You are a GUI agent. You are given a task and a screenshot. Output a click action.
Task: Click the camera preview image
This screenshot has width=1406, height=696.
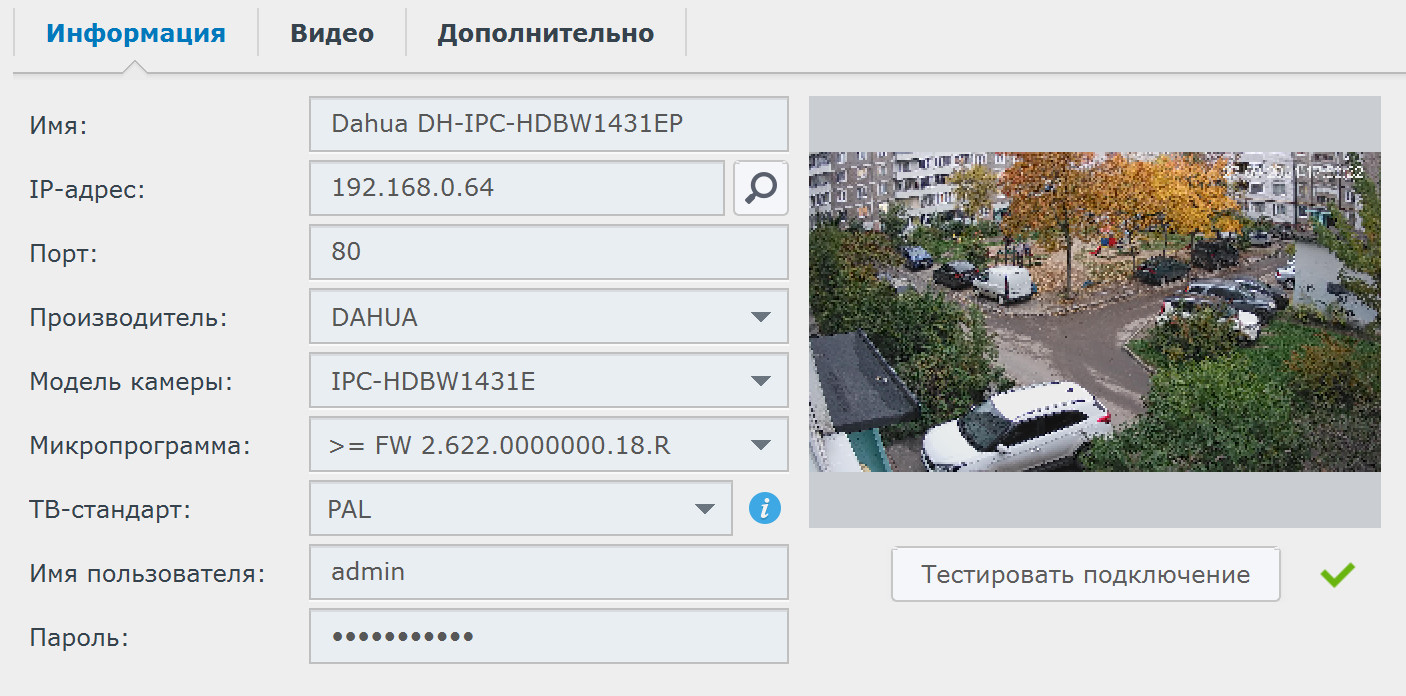pos(1094,311)
